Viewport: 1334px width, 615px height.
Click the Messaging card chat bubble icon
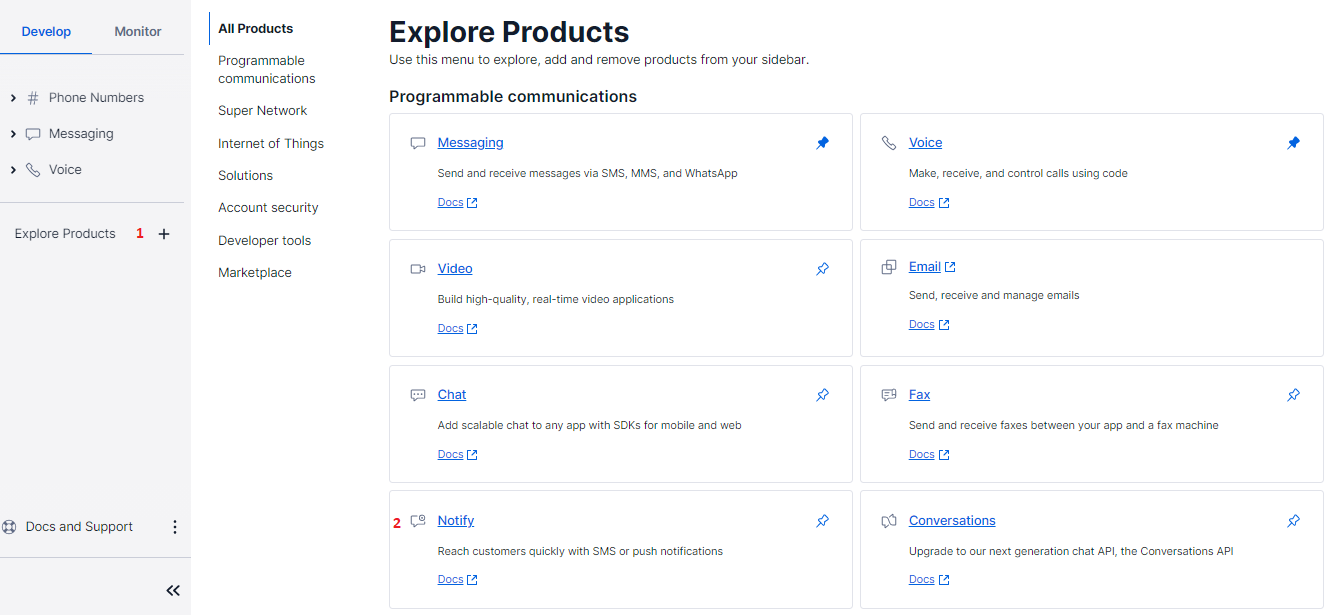pyautogui.click(x=418, y=143)
